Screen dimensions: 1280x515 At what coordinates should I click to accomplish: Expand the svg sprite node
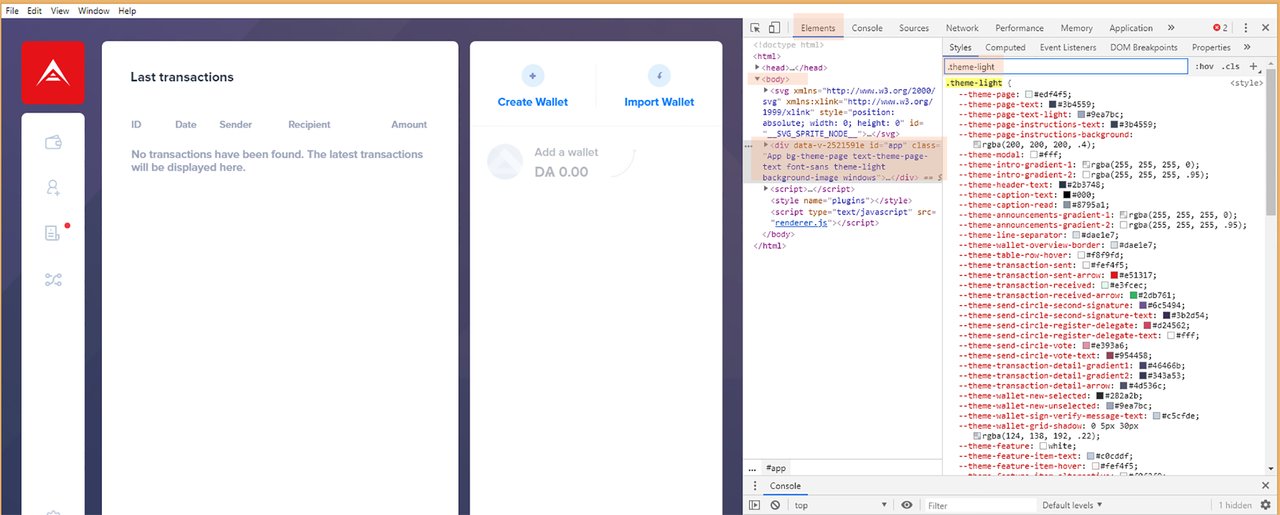point(766,89)
